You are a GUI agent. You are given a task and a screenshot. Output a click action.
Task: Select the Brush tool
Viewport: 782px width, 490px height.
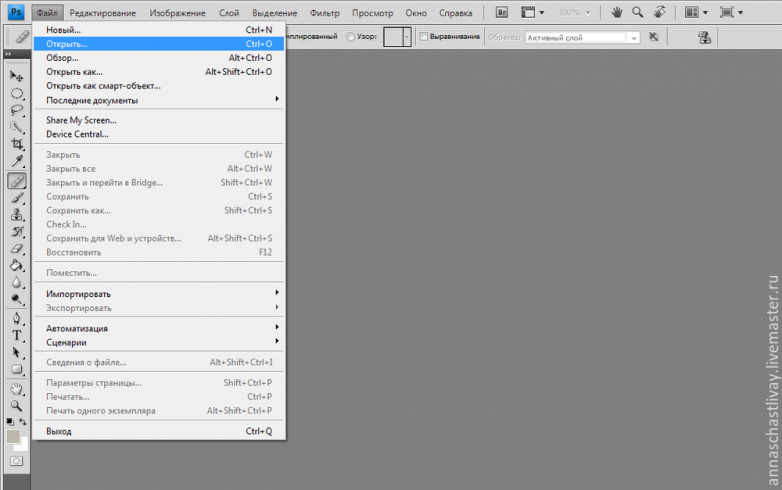[16, 198]
